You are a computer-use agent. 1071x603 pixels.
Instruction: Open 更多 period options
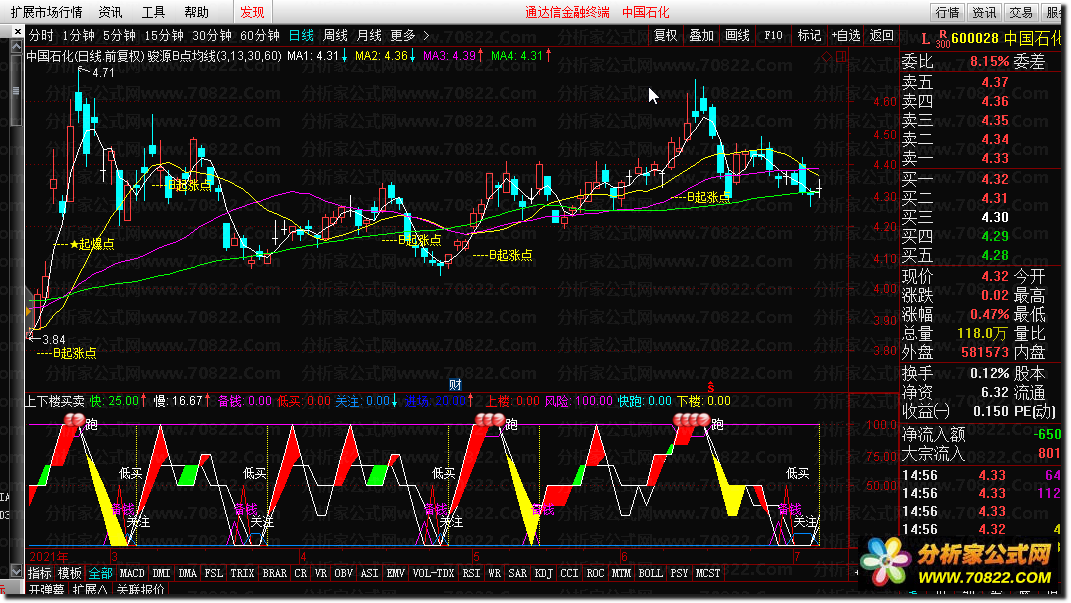[x=403, y=36]
